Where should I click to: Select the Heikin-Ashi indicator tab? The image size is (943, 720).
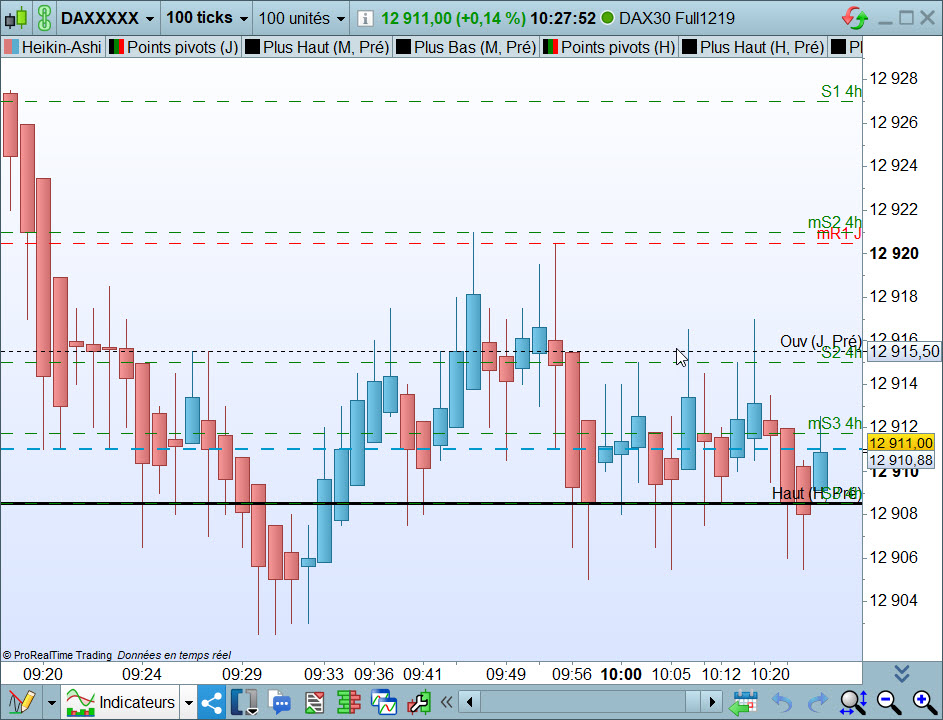click(x=53, y=47)
